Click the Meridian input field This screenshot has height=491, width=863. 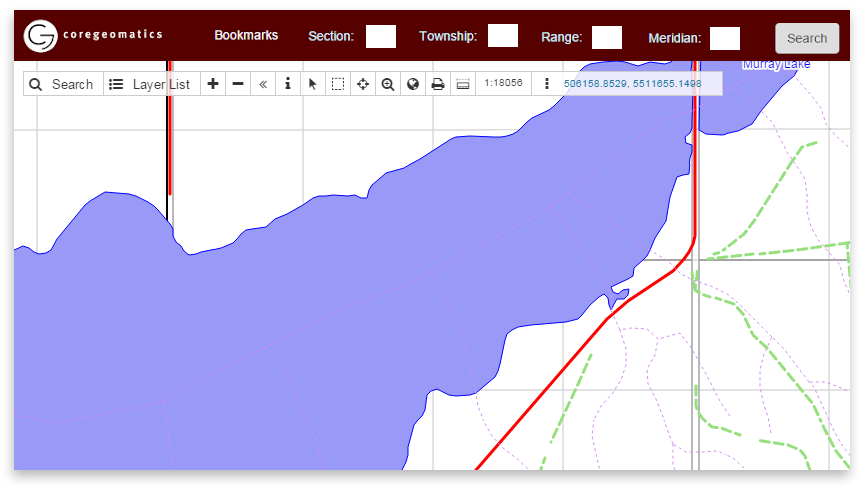pos(725,39)
